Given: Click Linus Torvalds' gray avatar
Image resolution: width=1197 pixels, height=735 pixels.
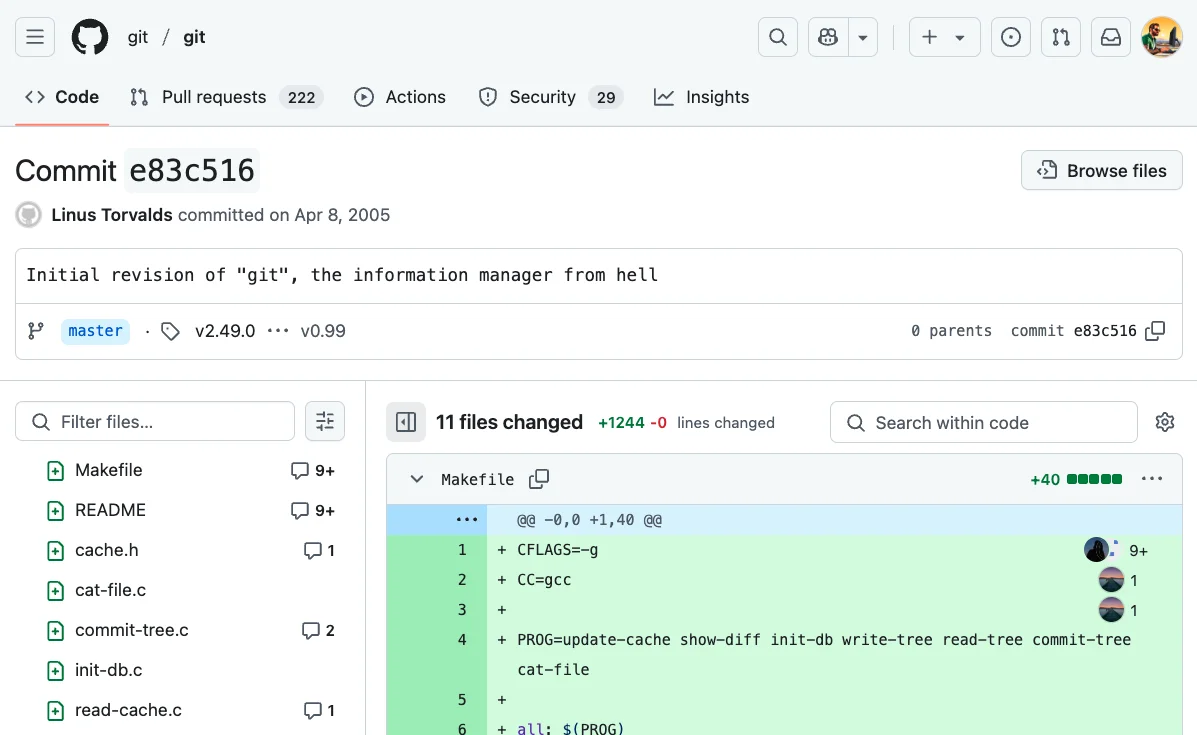Looking at the screenshot, I should [x=29, y=215].
